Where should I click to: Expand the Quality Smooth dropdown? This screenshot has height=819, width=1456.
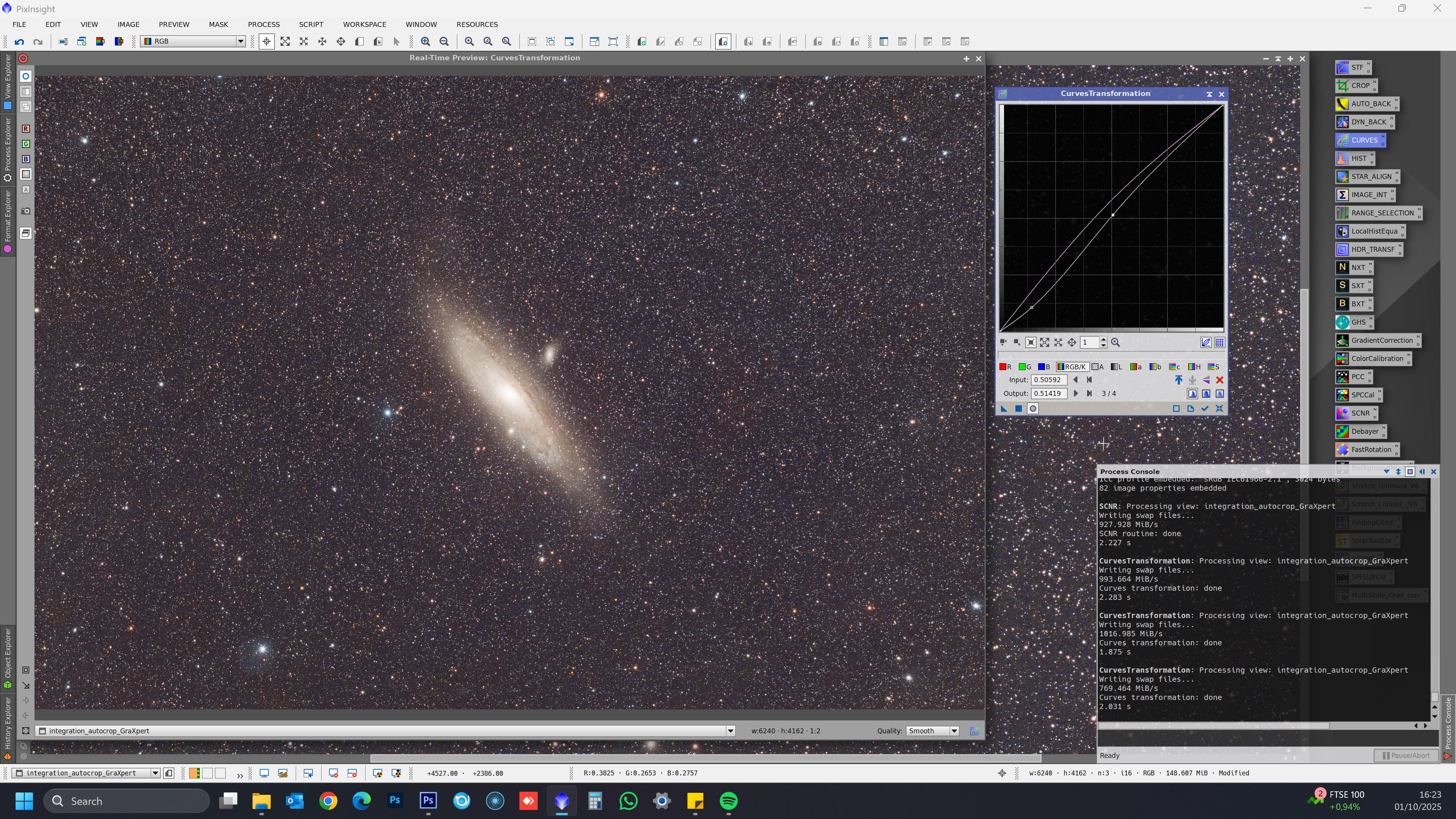point(954,731)
